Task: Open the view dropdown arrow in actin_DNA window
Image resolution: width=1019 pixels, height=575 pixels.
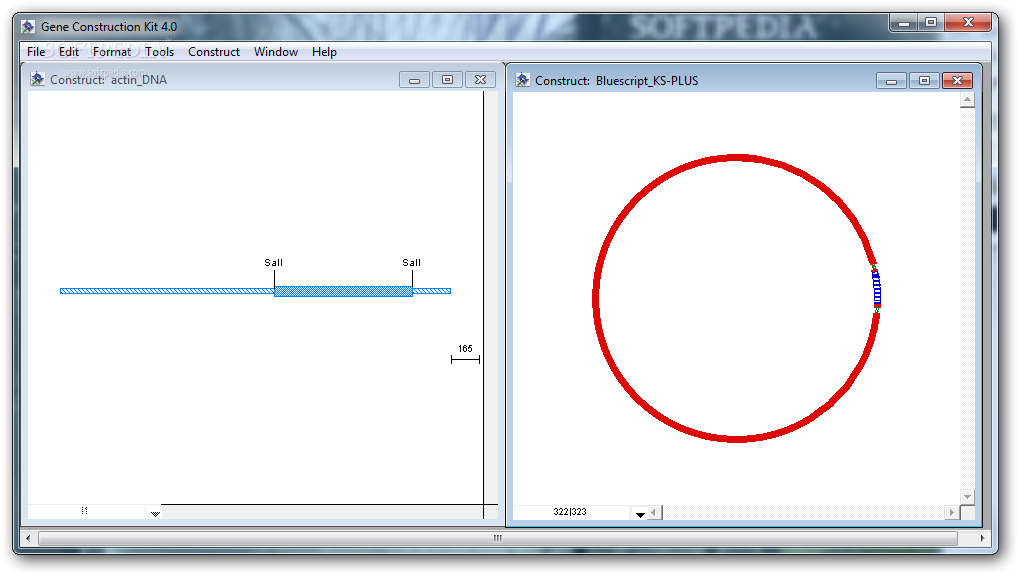Action: 155,513
